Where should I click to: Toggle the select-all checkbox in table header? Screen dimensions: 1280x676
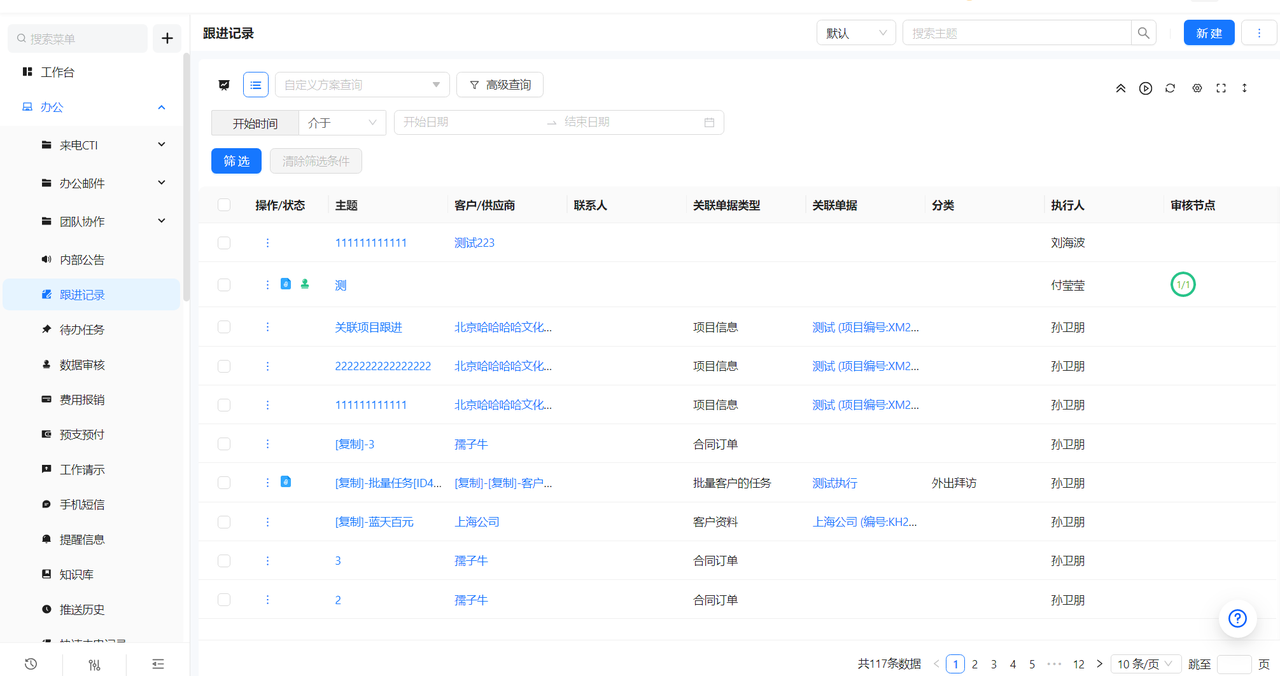[224, 205]
